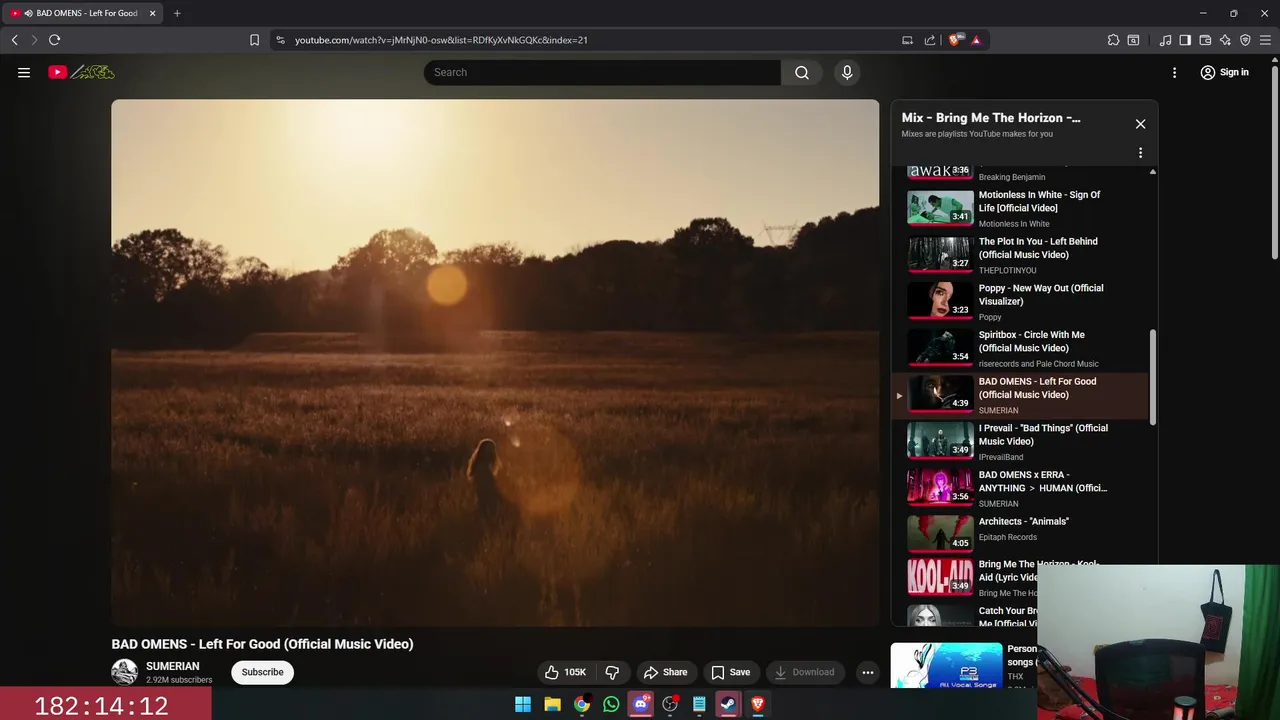Click the Mix playlist scrollbar

[1153, 376]
